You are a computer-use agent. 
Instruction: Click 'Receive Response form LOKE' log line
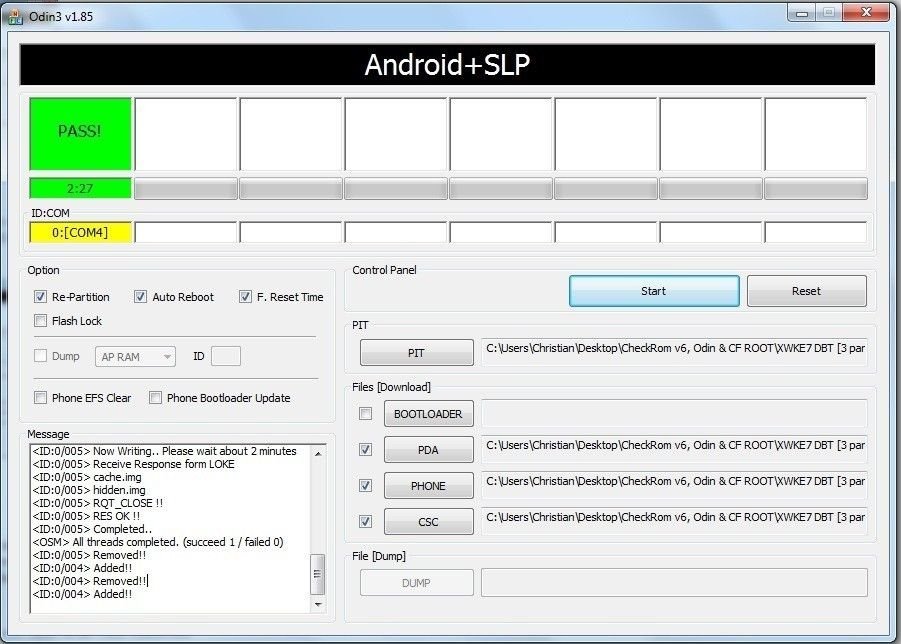click(133, 464)
